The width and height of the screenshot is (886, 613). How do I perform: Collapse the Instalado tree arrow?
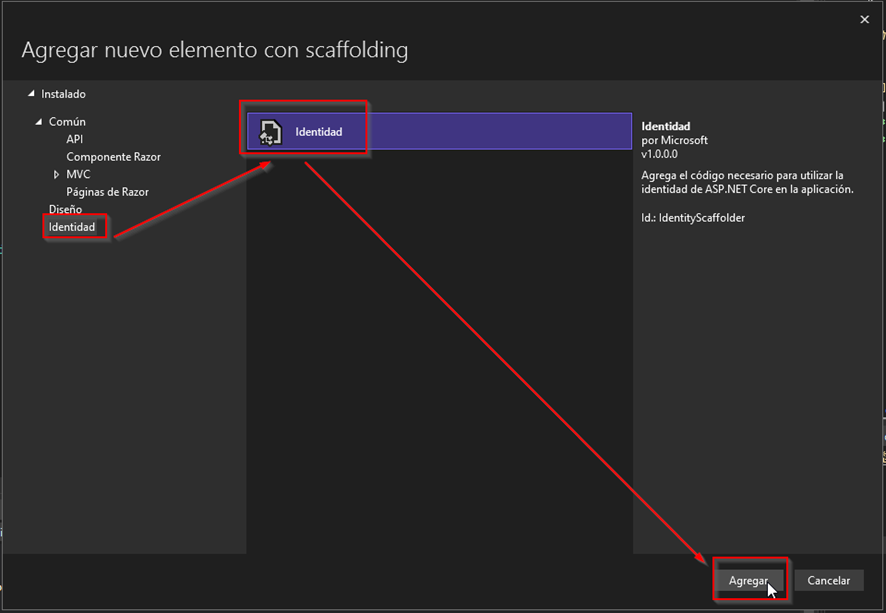point(32,94)
